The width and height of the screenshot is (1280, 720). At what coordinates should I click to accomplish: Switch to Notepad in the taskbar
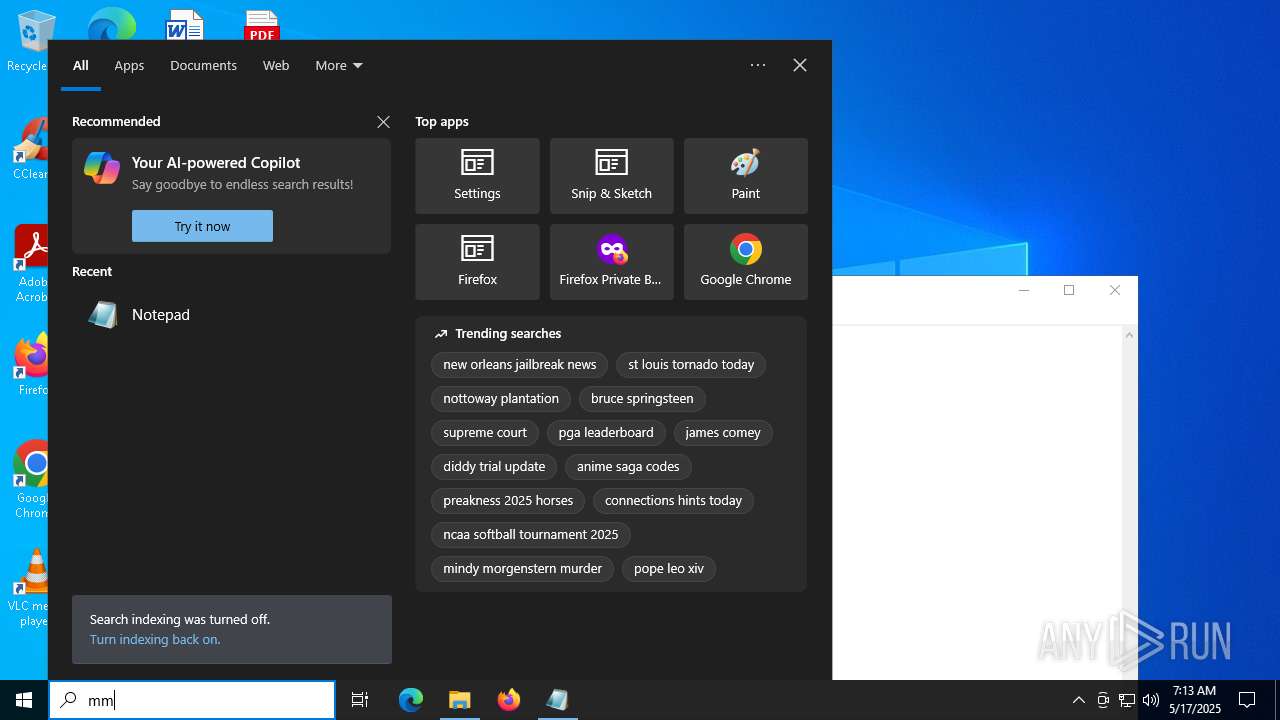click(557, 700)
